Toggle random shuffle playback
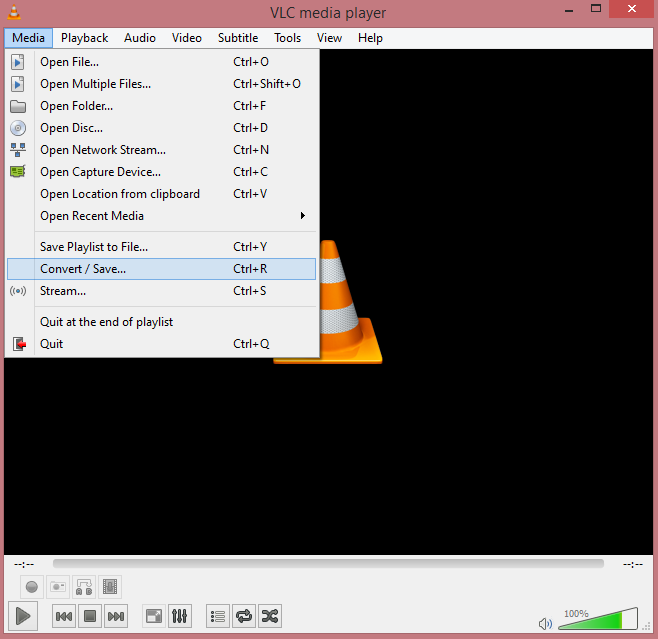This screenshot has height=639, width=658. coord(270,616)
